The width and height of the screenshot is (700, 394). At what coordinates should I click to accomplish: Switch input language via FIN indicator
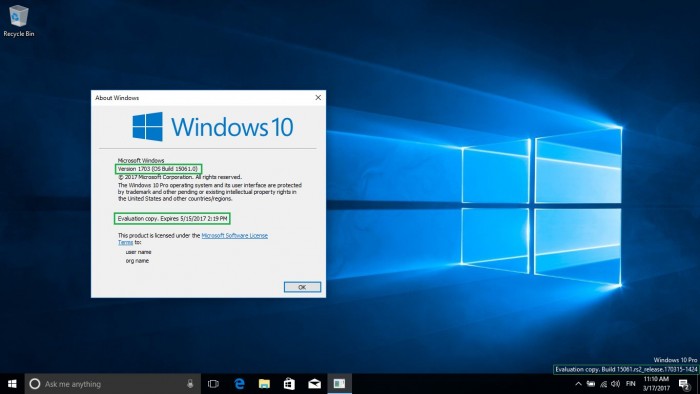pyautogui.click(x=631, y=384)
